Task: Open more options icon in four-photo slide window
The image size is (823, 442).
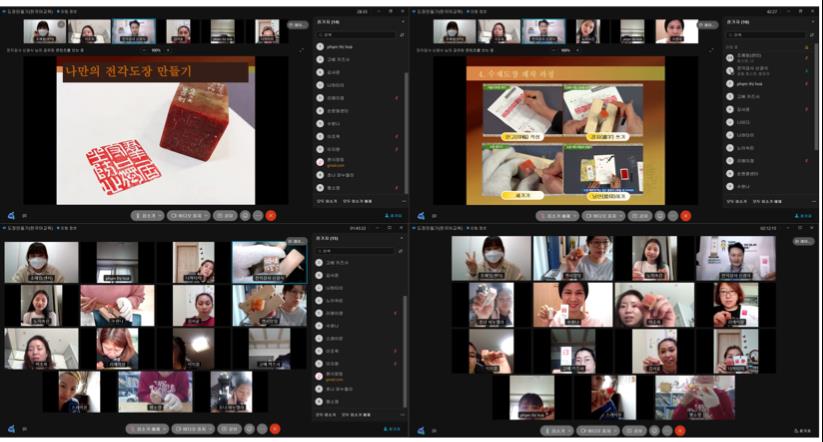Action: (672, 216)
